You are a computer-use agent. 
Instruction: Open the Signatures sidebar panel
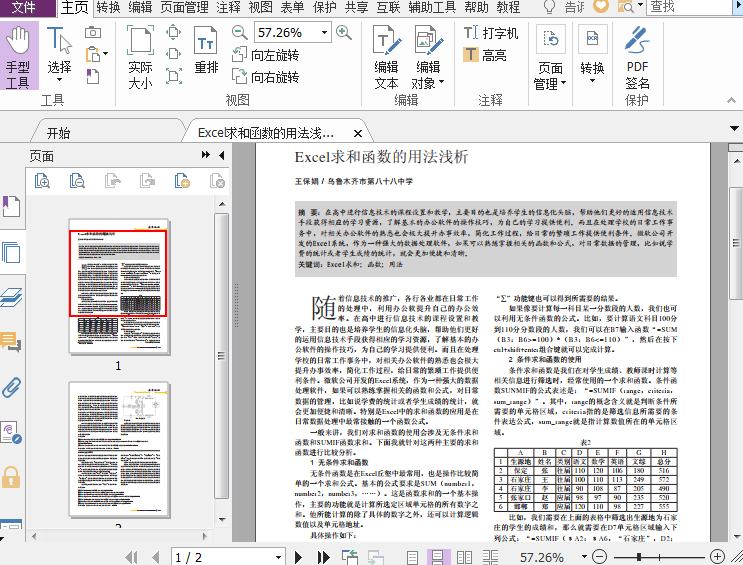tap(11, 432)
